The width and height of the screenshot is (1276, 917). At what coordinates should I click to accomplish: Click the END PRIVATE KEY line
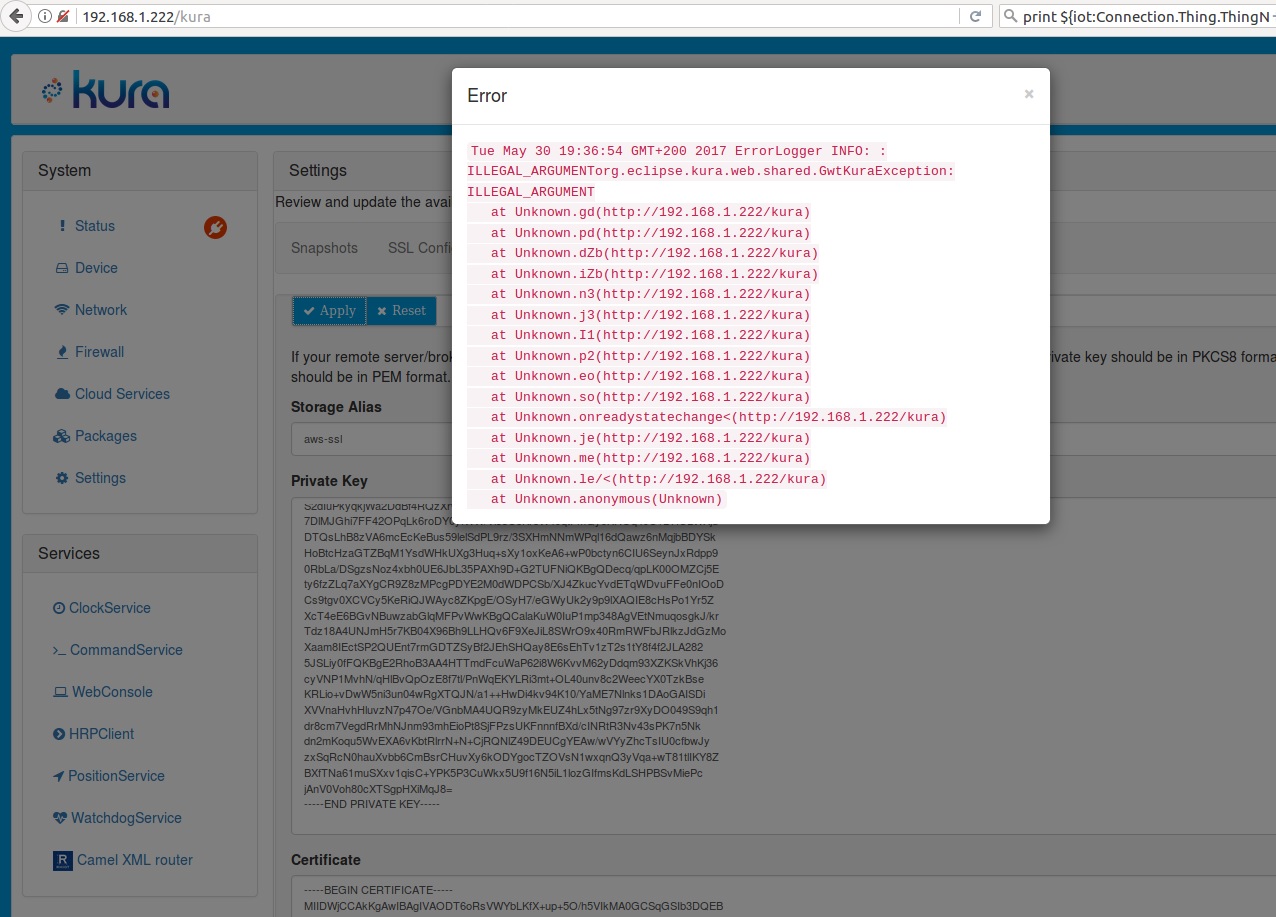[372, 804]
